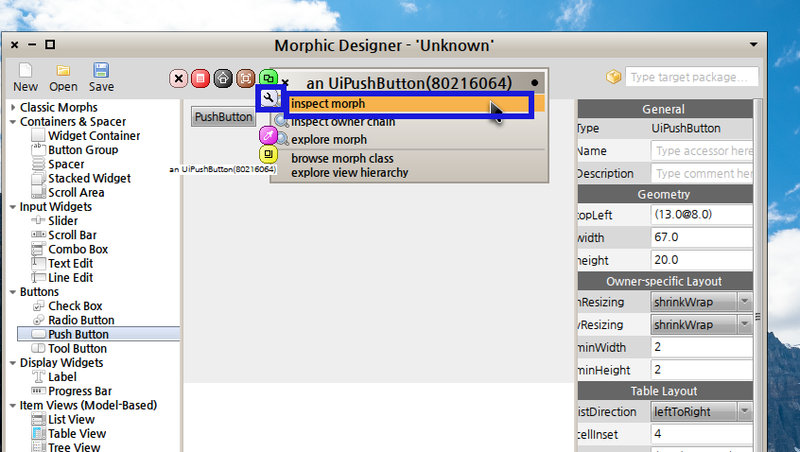Click the yellow resize halo handle
800x452 pixels.
coord(268,154)
